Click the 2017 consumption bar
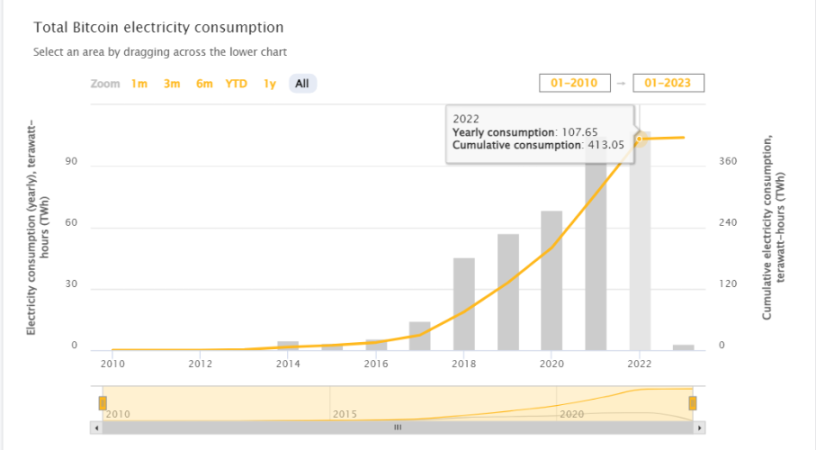 point(420,337)
